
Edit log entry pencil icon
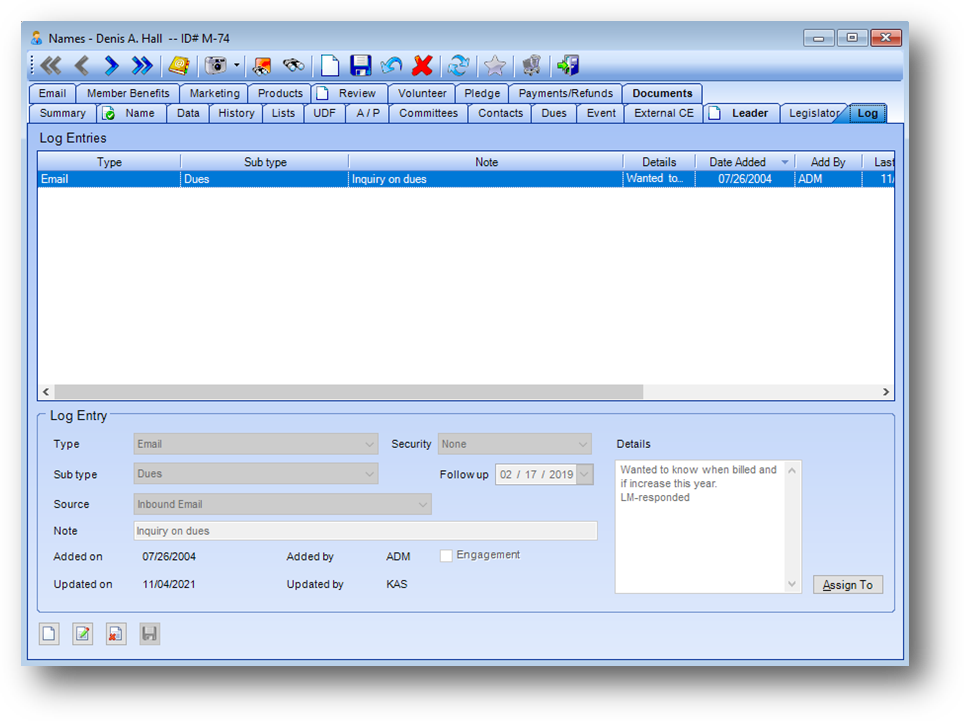coord(82,634)
